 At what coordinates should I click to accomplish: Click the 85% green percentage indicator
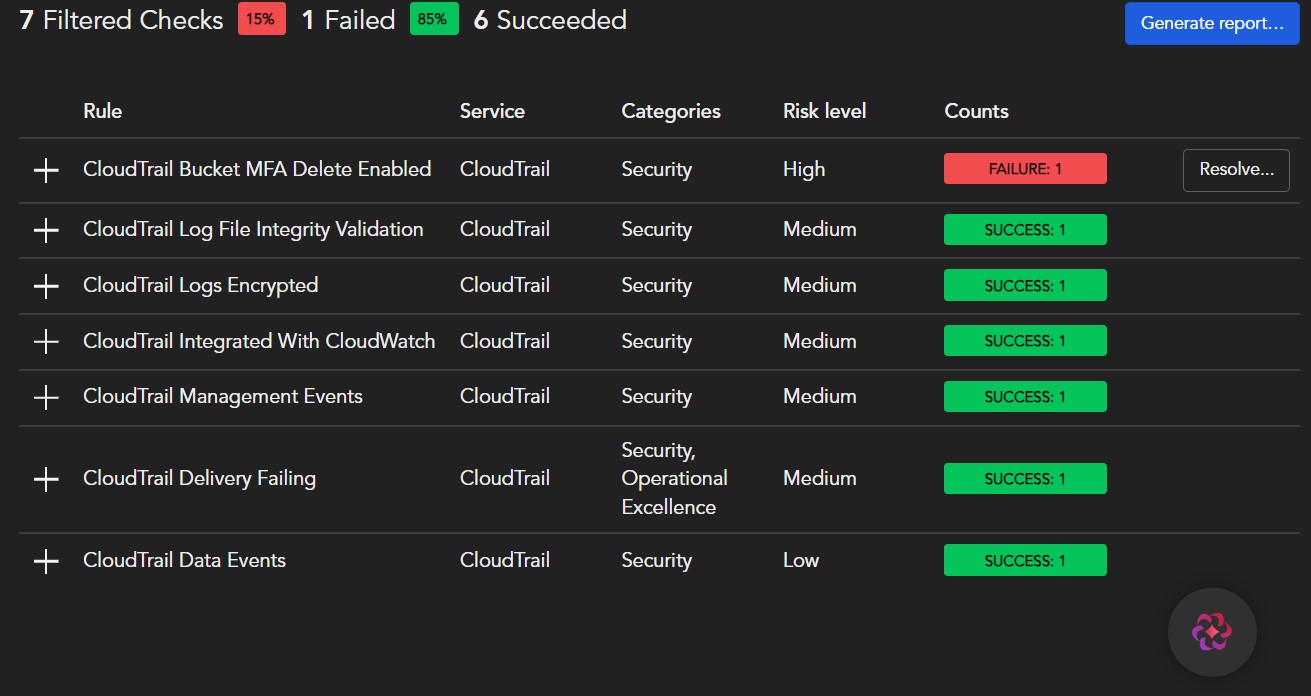point(433,18)
